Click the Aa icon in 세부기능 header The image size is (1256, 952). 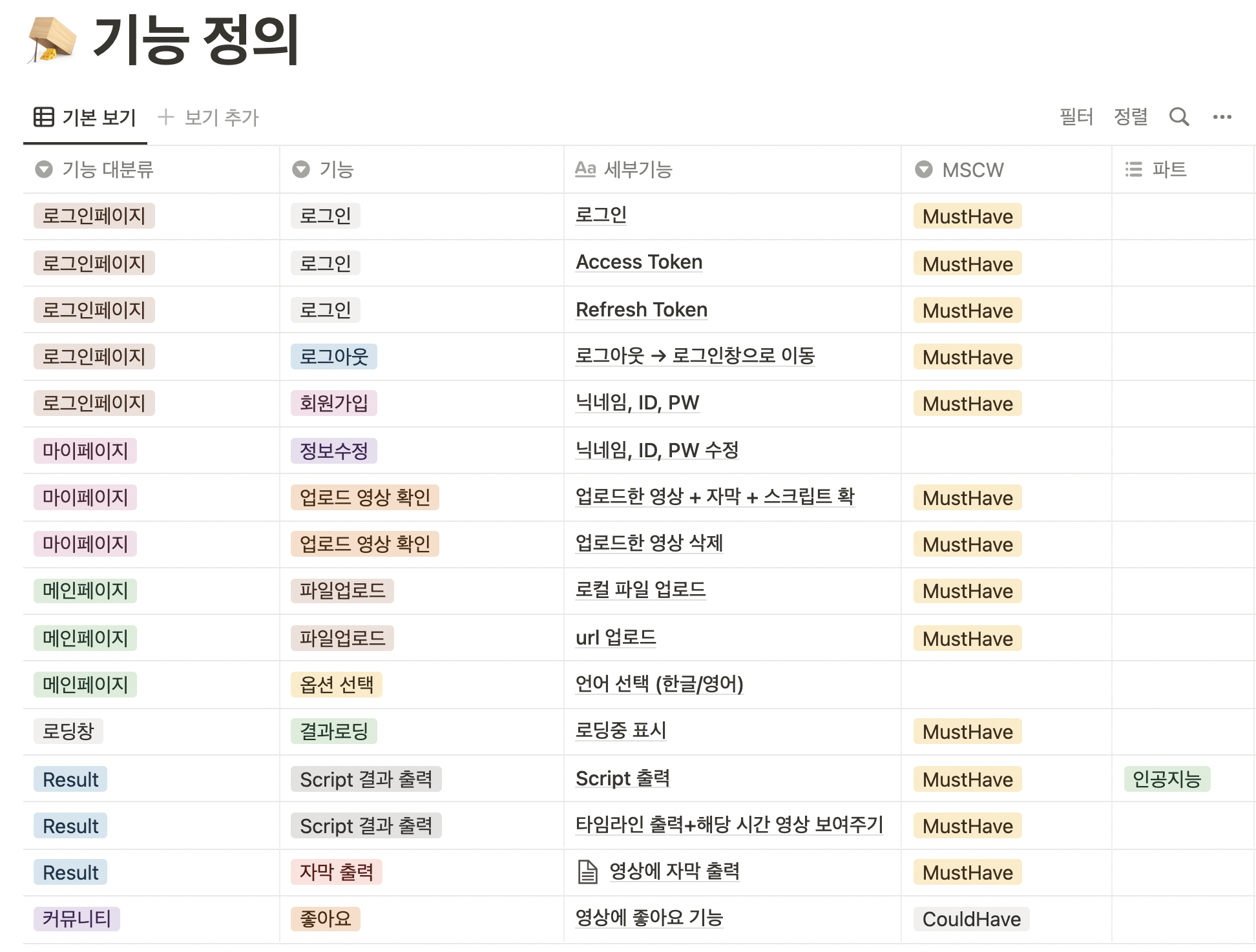[585, 169]
